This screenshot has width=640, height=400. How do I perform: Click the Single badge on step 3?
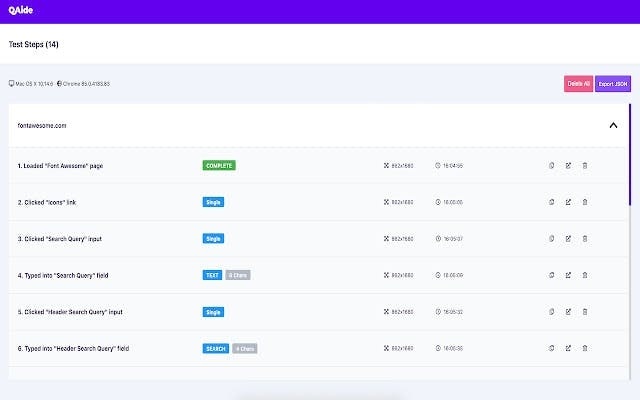tap(213, 239)
